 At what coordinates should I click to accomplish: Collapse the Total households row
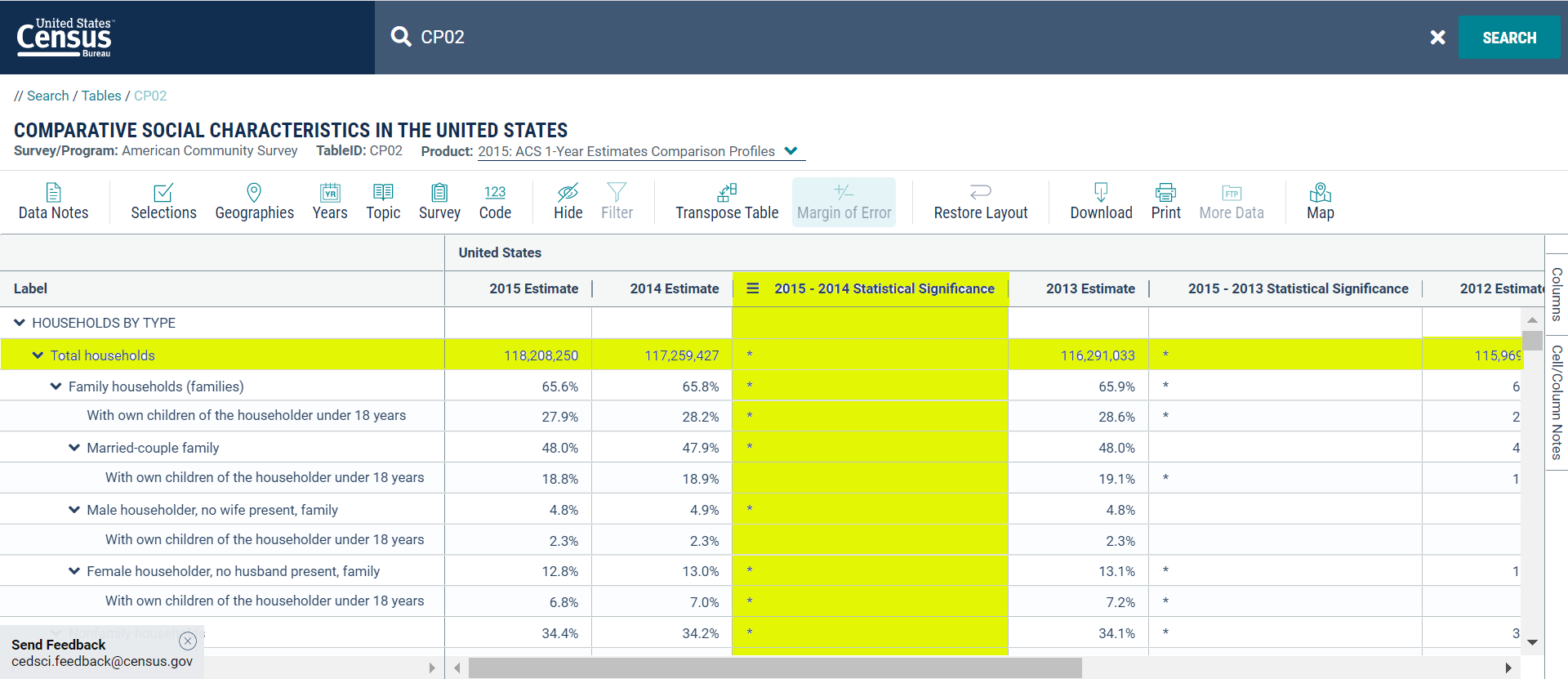pyautogui.click(x=38, y=355)
